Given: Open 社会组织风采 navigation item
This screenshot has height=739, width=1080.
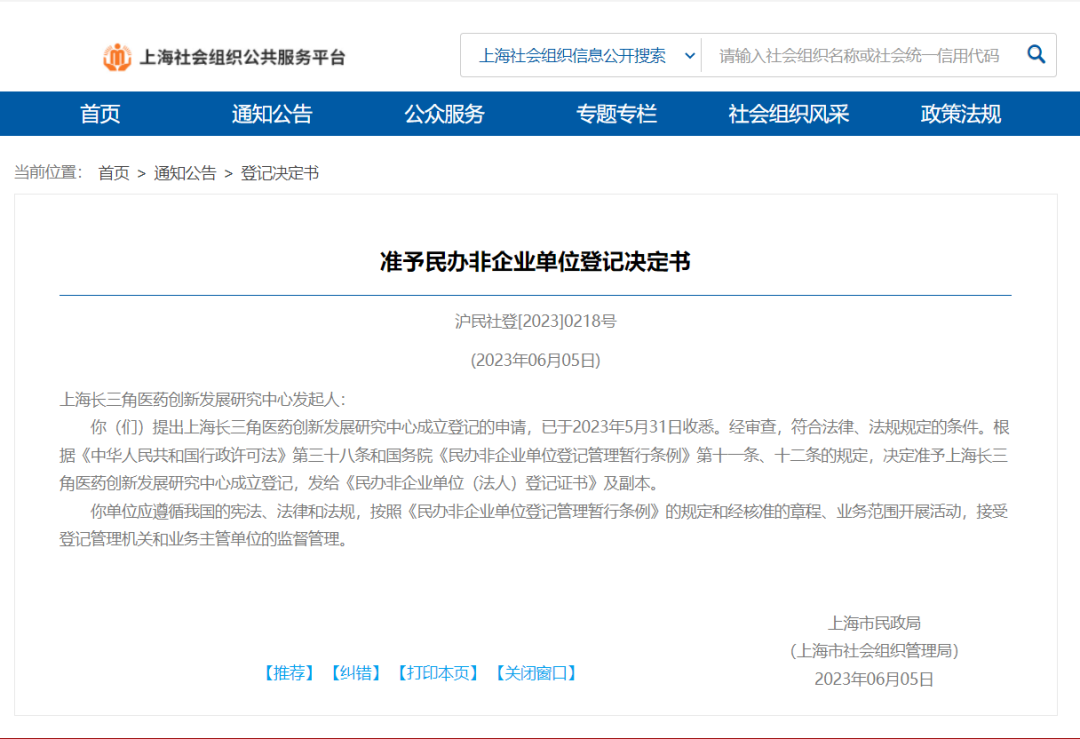Looking at the screenshot, I should 788,114.
